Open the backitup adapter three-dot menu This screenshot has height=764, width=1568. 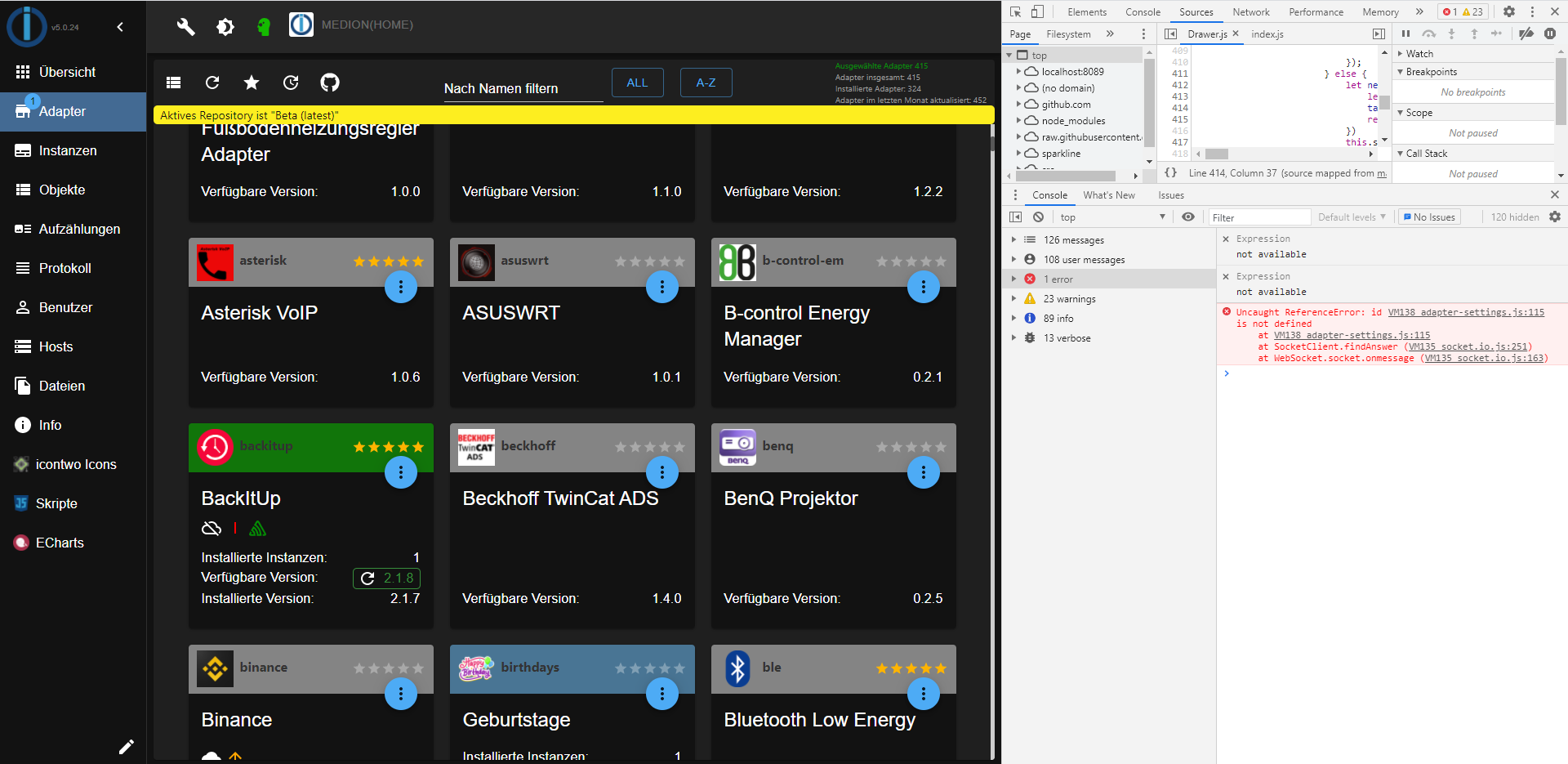401,472
